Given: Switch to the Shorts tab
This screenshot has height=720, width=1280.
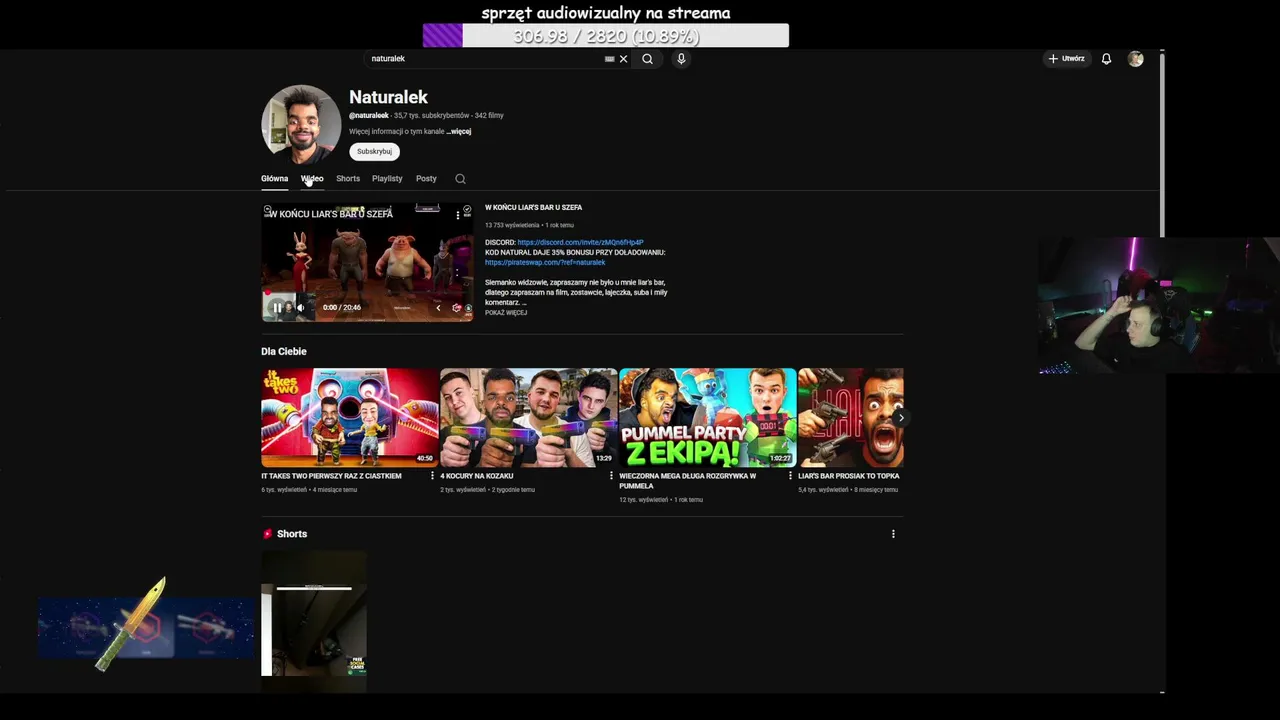Looking at the screenshot, I should pos(348,179).
